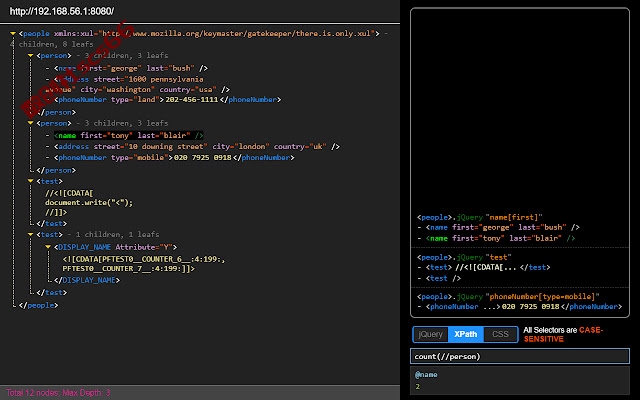The height and width of the screenshot is (400, 640).
Task: Click the CDATA PFTEST0__COUNTER_6 text
Action: (144, 264)
